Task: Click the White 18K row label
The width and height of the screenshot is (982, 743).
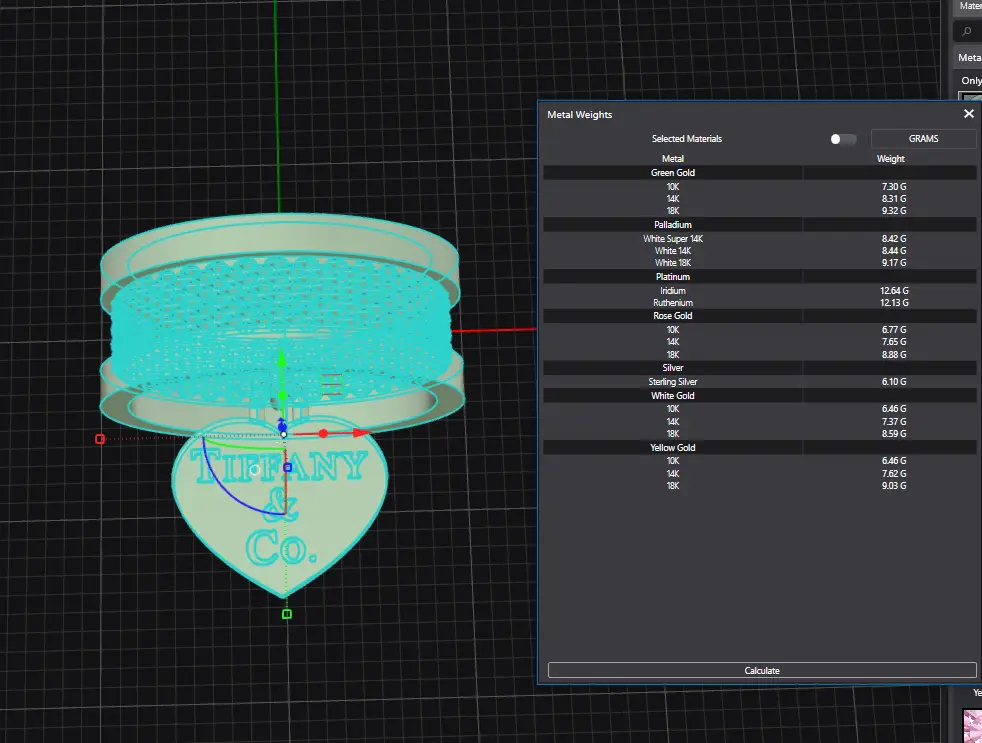Action: point(673,262)
